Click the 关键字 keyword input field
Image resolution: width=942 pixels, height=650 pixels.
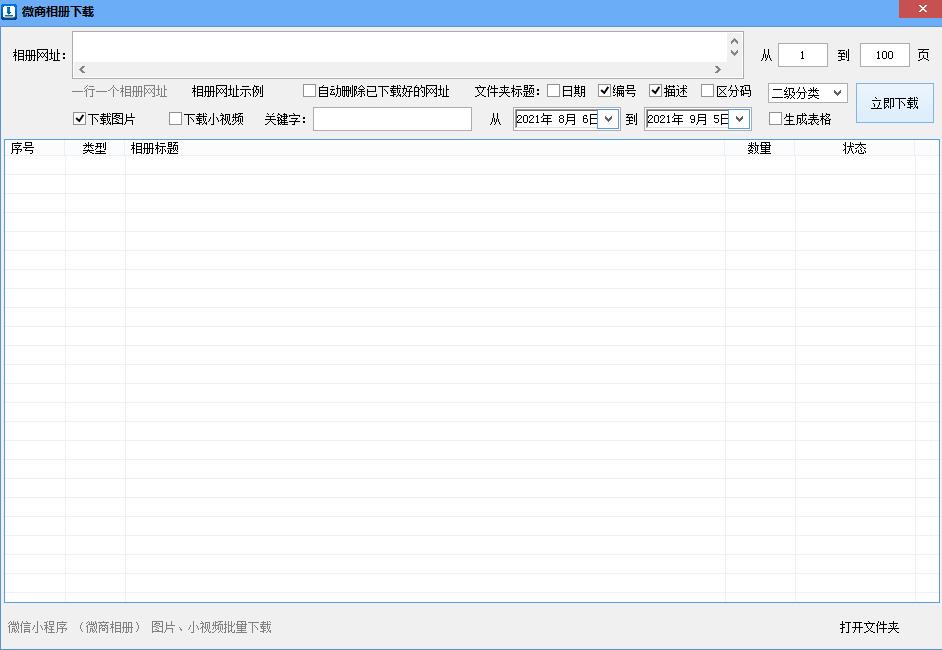pos(392,119)
